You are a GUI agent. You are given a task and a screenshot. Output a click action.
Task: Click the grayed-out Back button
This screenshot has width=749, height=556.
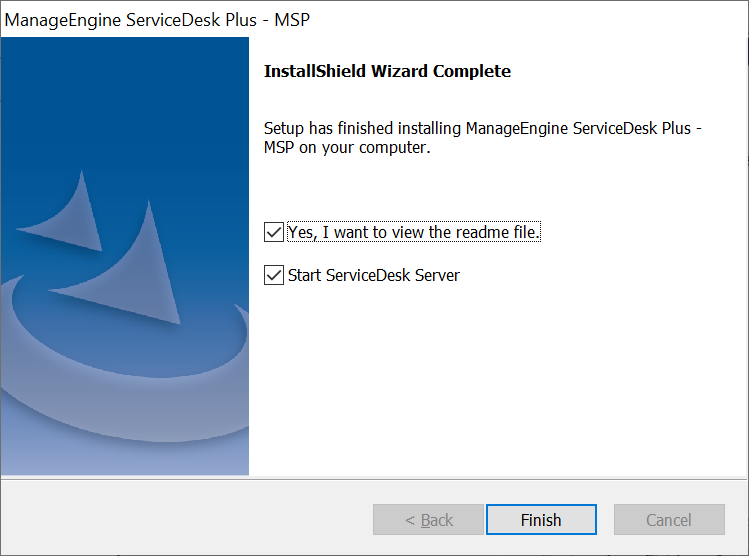pos(429,520)
